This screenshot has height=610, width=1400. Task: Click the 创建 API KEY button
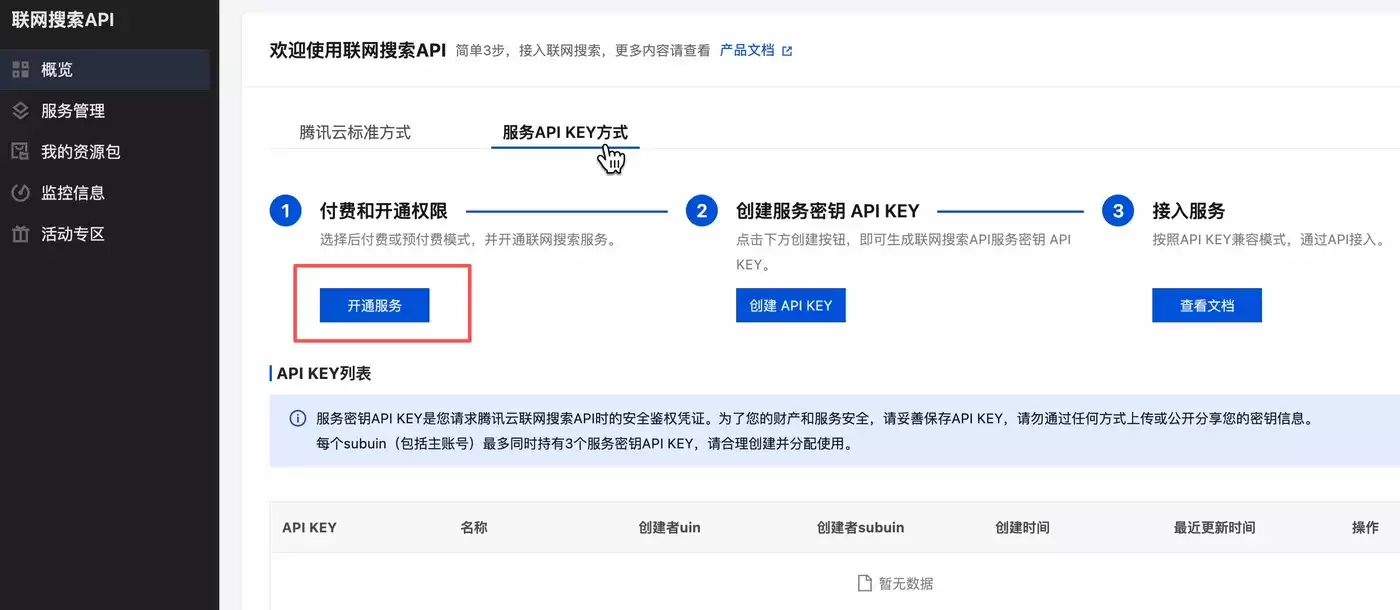tap(791, 306)
